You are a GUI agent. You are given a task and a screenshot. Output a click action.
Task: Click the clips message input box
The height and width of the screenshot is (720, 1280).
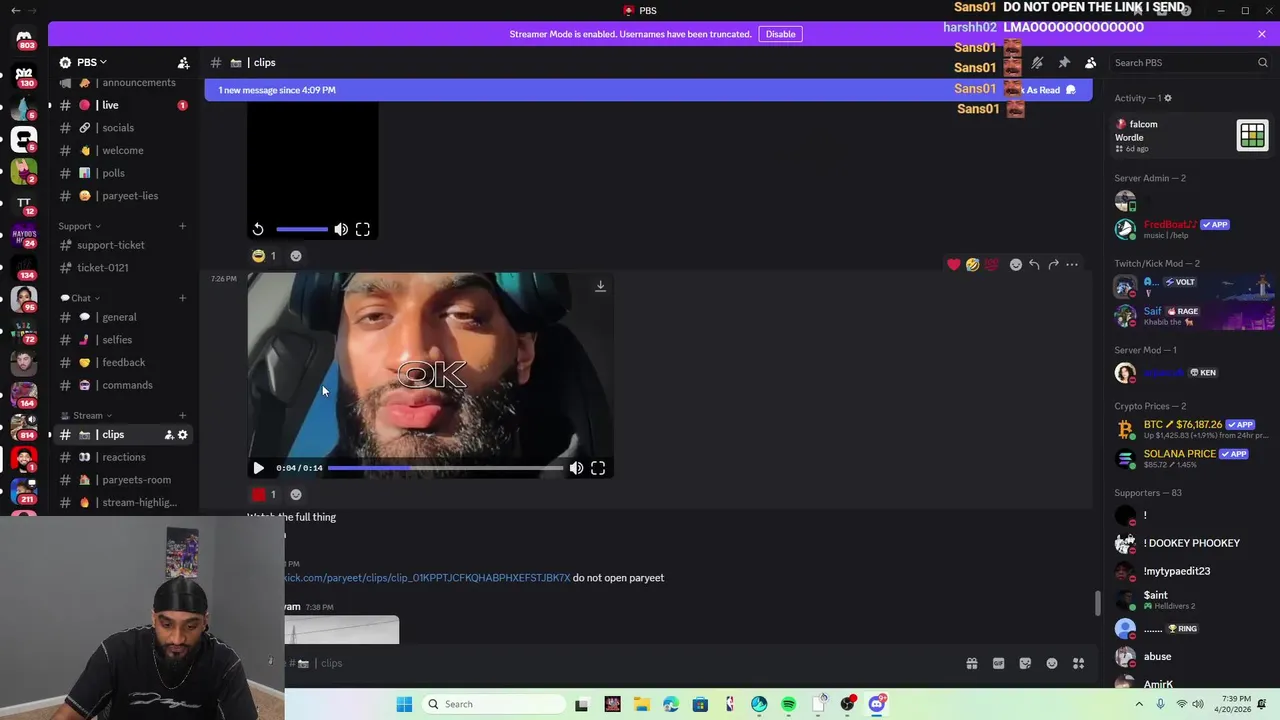coord(620,663)
